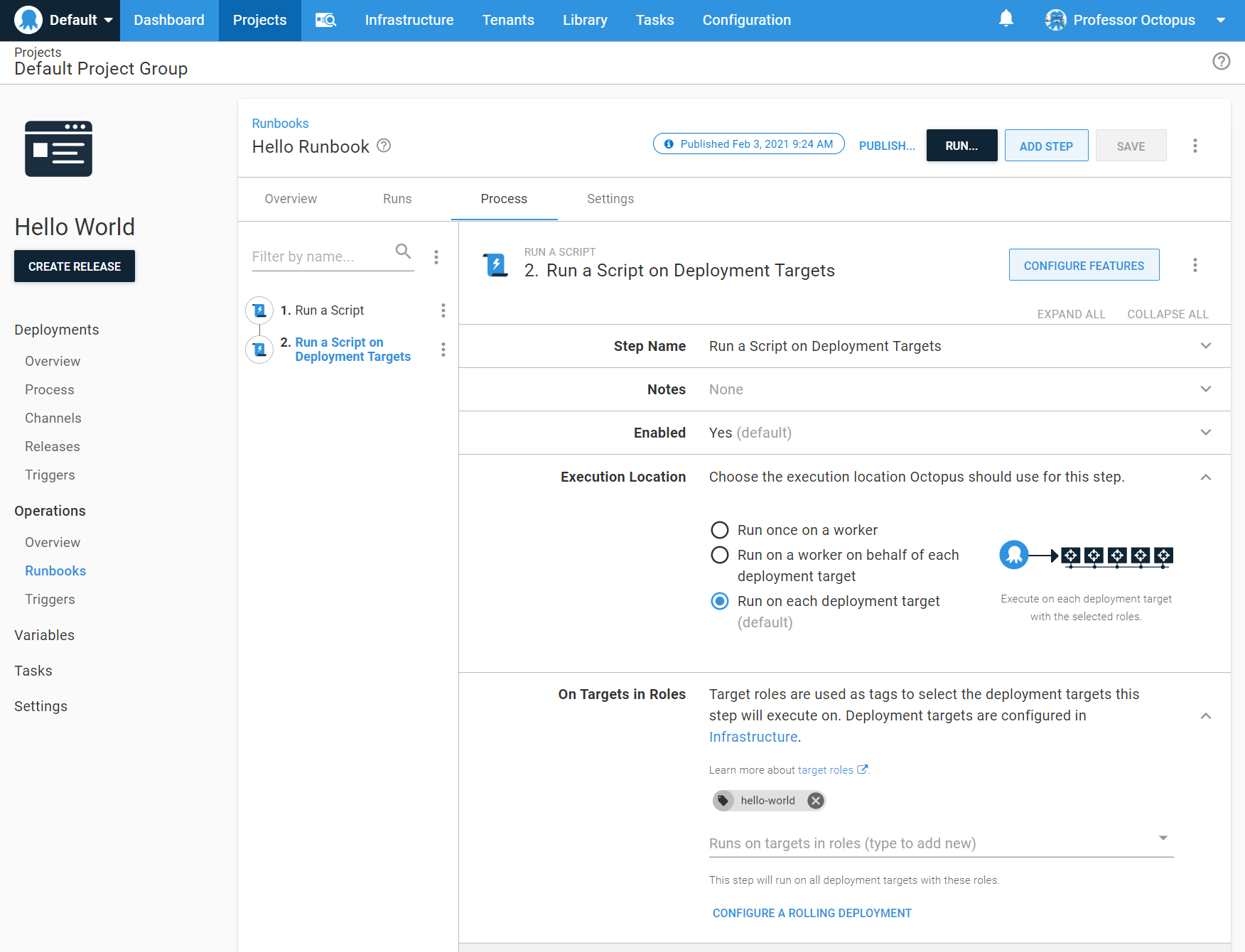Viewport: 1245px width, 952px height.
Task: Open the overflow menu next to step 2
Action: click(443, 350)
